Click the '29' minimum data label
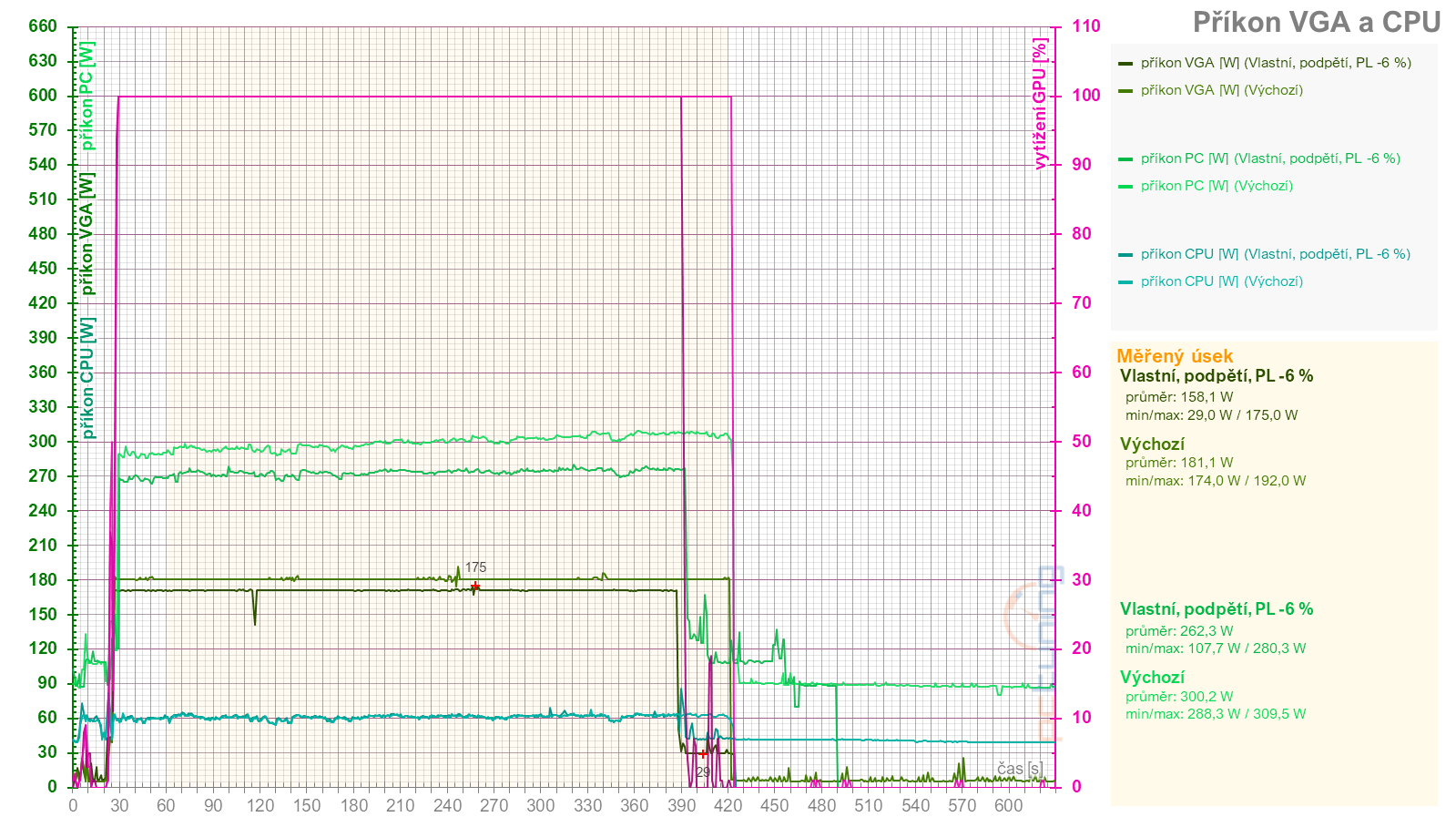The width and height of the screenshot is (1456, 817). [703, 772]
